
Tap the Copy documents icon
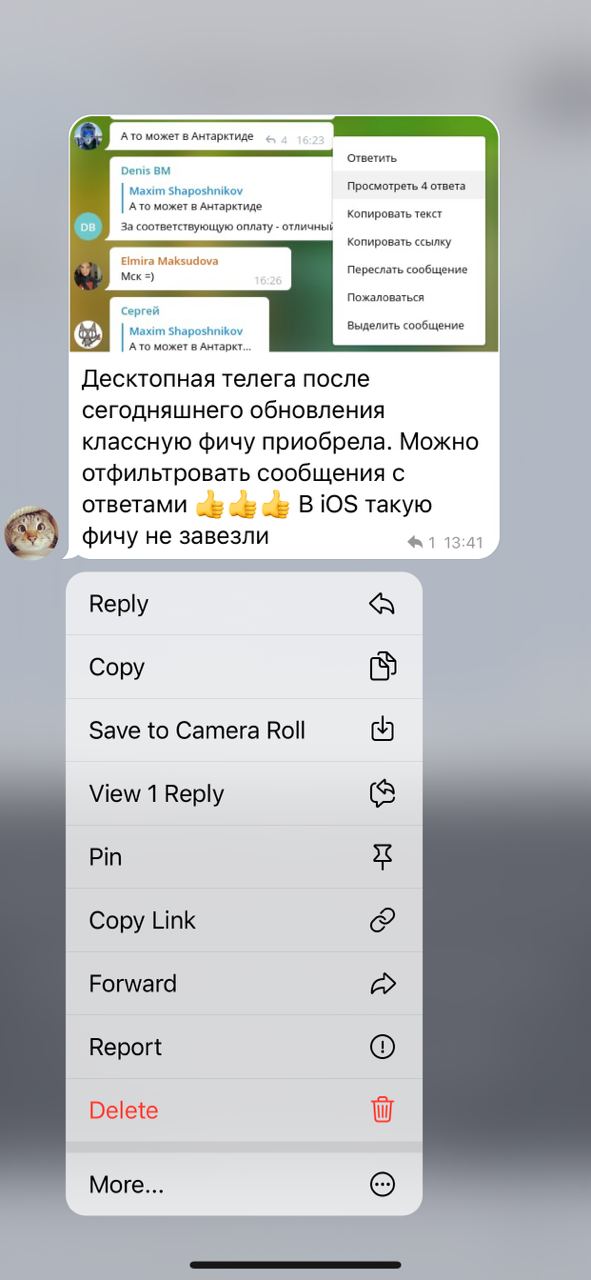(x=382, y=666)
